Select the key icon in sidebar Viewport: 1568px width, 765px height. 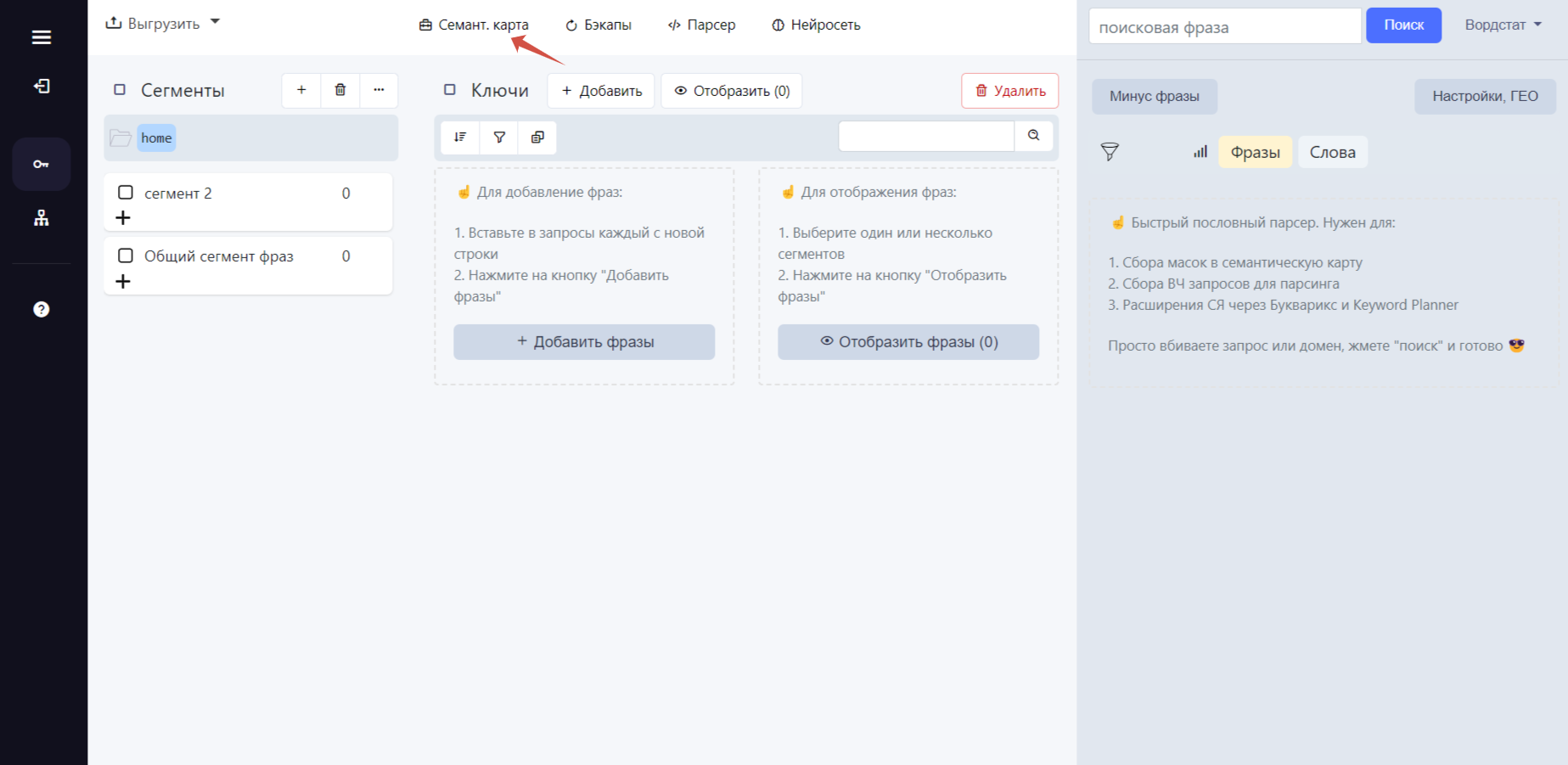click(41, 164)
